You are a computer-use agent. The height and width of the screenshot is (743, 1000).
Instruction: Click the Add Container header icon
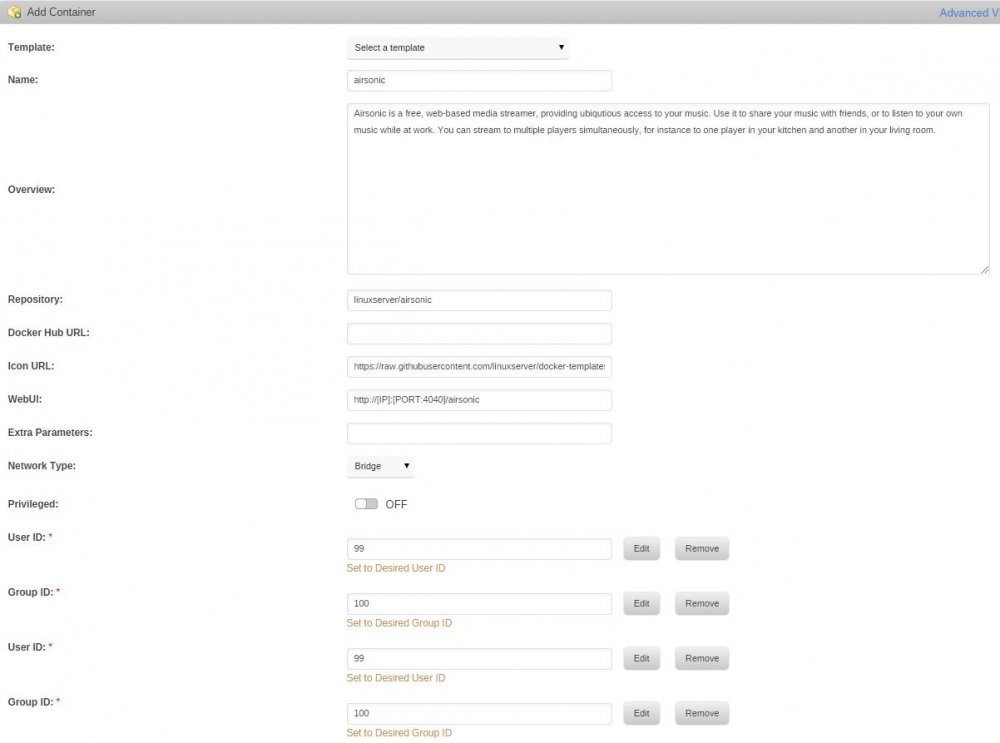tap(15, 12)
